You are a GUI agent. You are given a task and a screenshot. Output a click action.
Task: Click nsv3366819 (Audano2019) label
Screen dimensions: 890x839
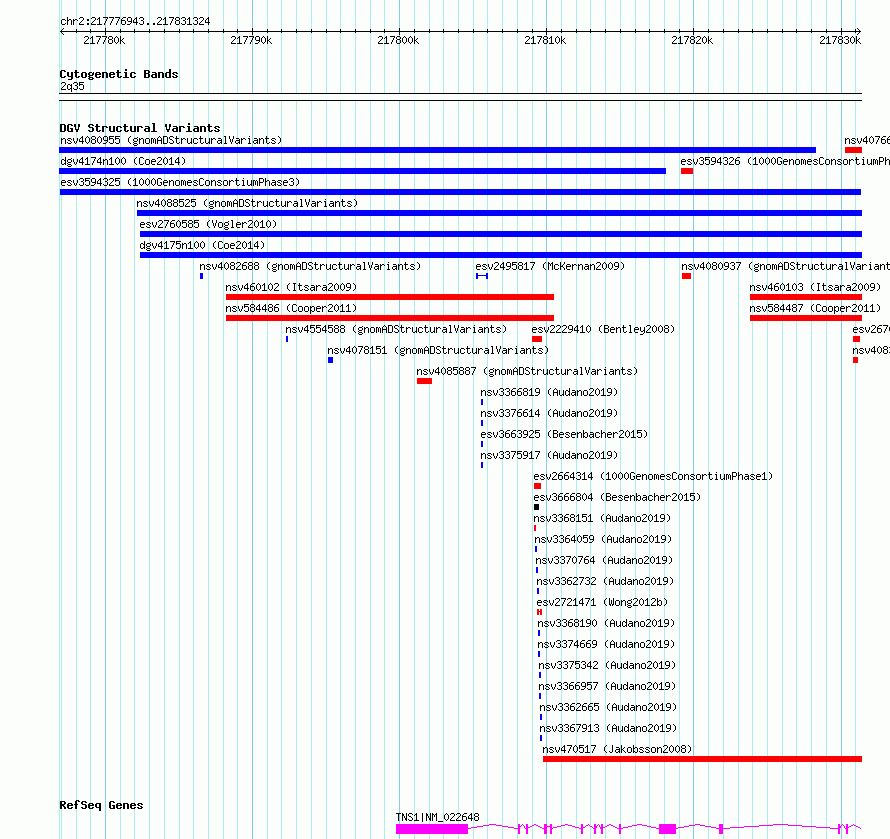point(549,392)
